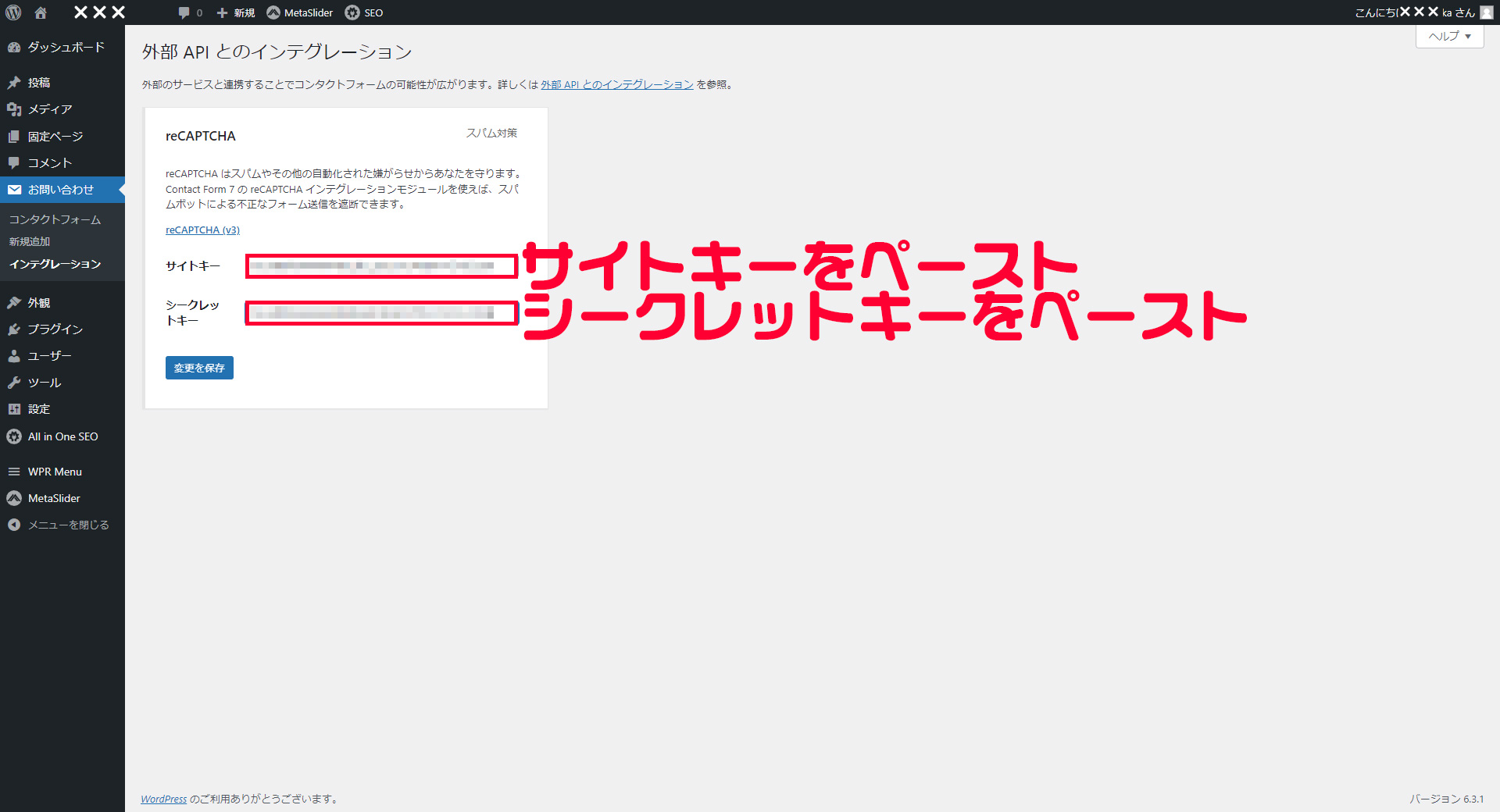Open the お問い合わせ menu
The height and width of the screenshot is (812, 1500).
coord(61,190)
